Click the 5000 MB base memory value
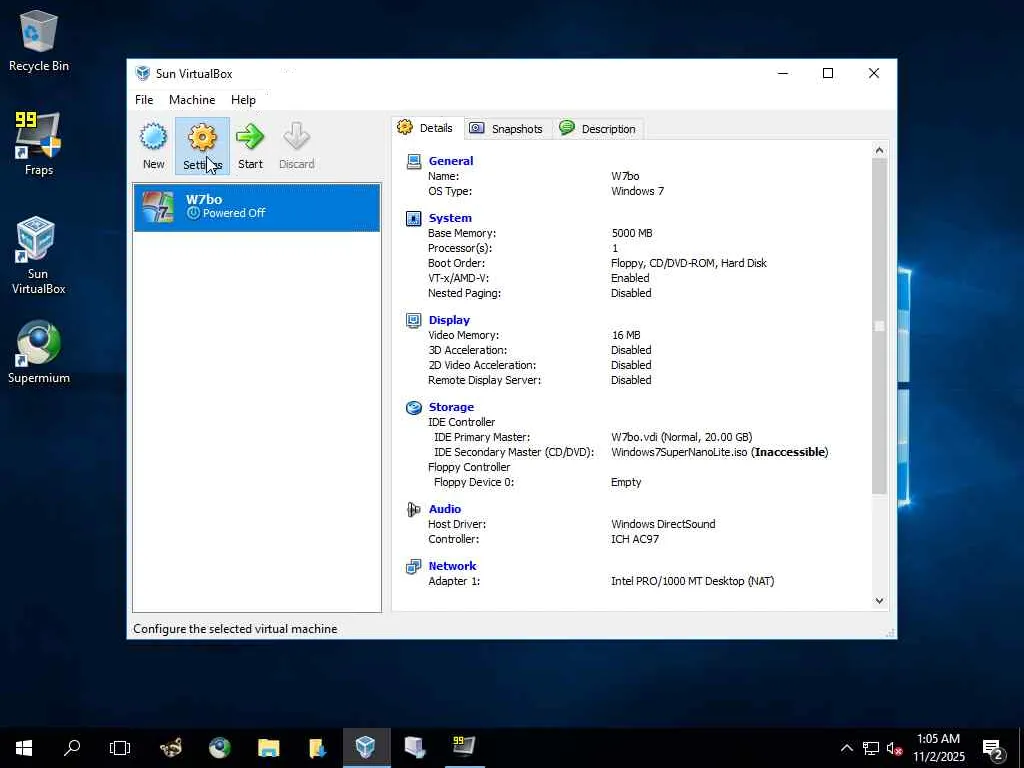Viewport: 1024px width, 768px height. pos(632,233)
